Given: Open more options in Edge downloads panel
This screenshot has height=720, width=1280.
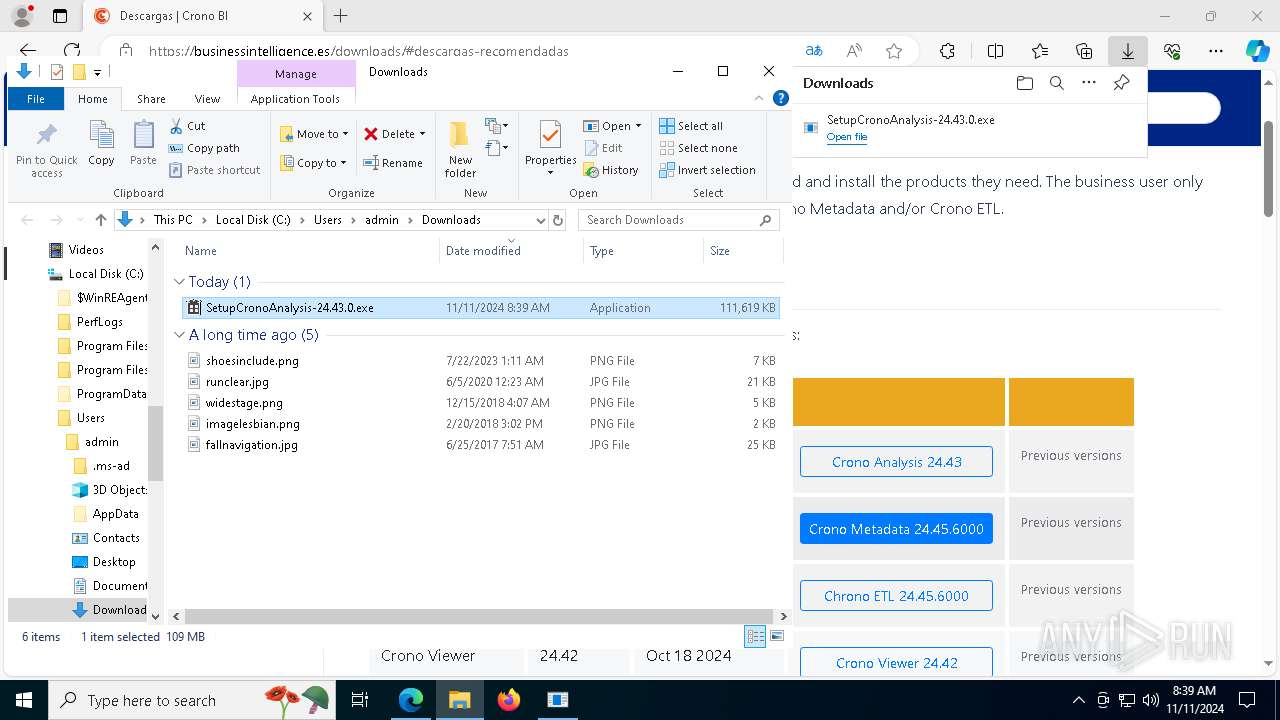Looking at the screenshot, I should click(x=1089, y=83).
